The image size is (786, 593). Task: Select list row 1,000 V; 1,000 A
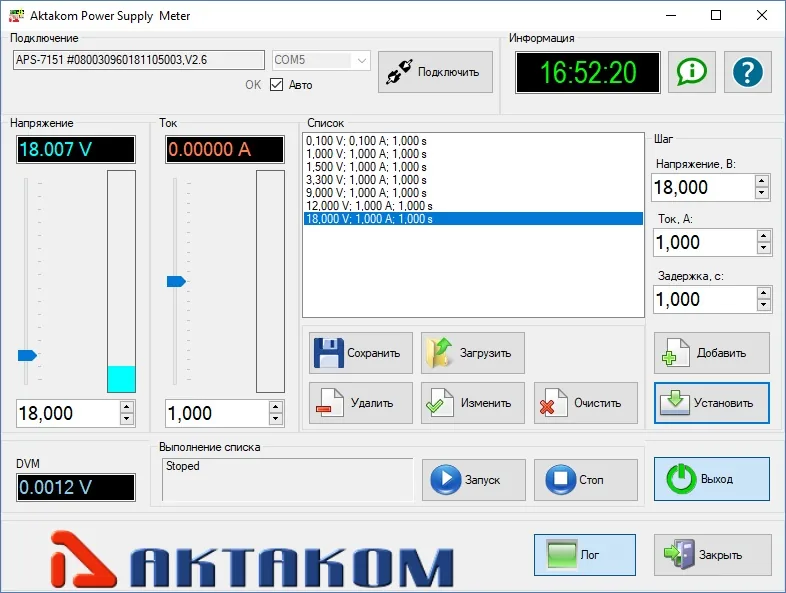473,154
